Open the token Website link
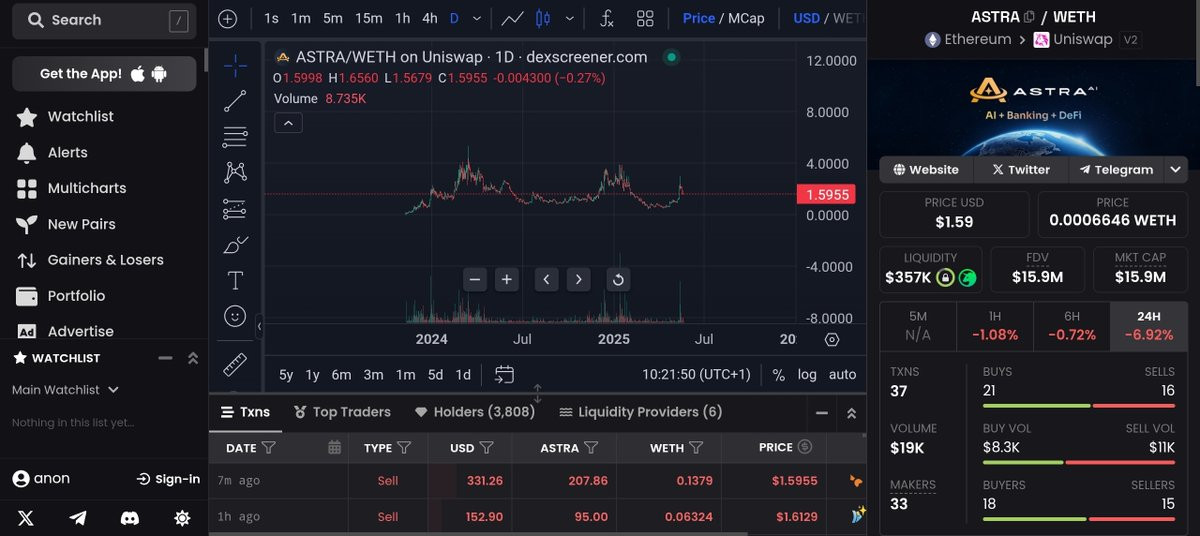 pos(926,170)
